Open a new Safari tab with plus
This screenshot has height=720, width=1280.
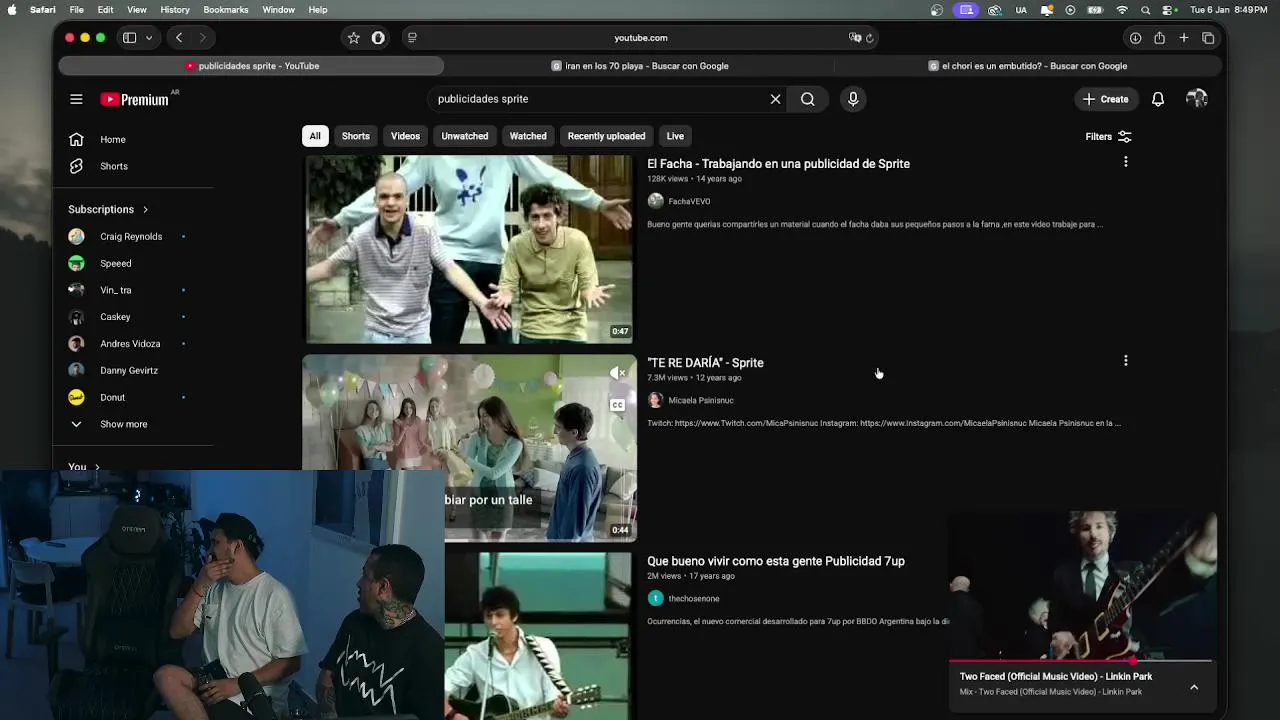click(1184, 38)
